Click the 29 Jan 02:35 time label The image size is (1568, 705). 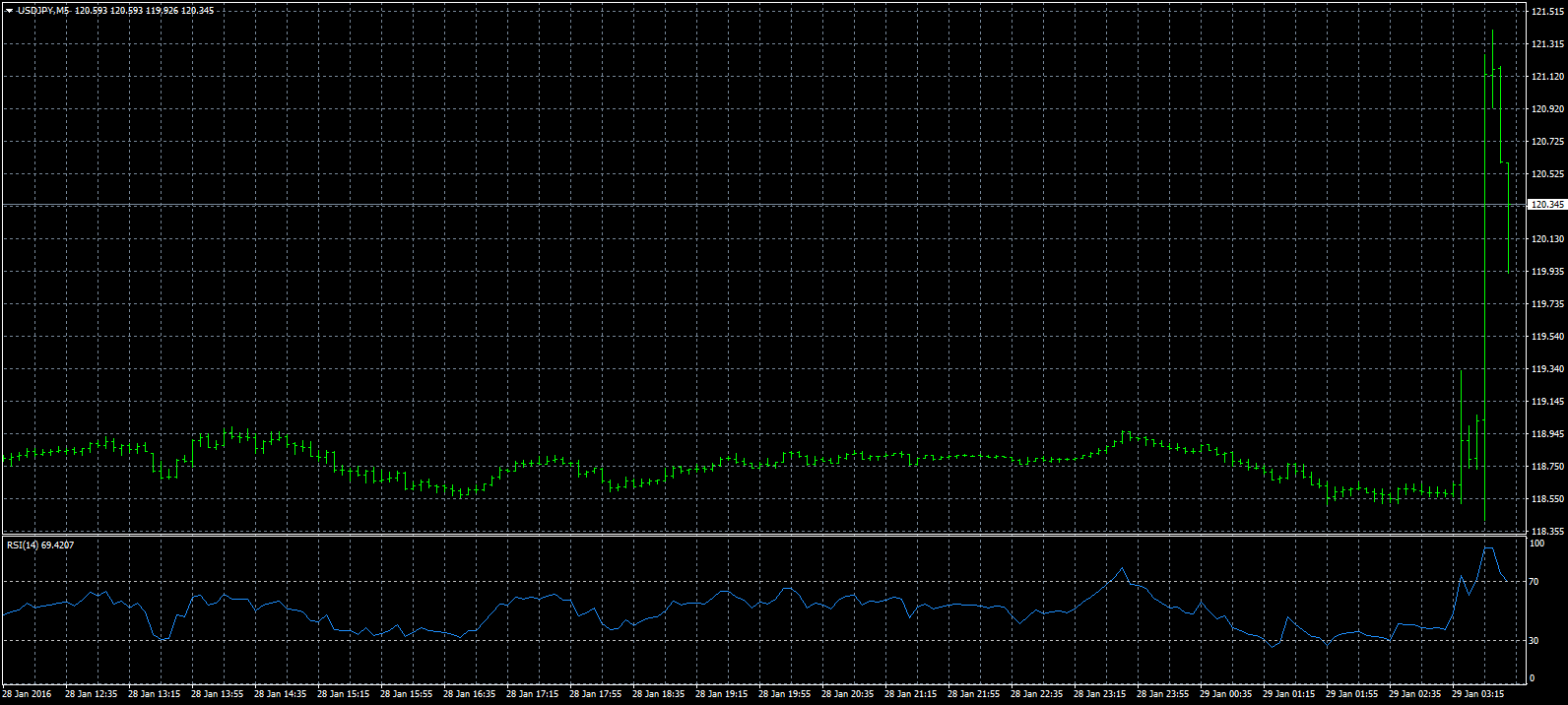coord(1415,694)
